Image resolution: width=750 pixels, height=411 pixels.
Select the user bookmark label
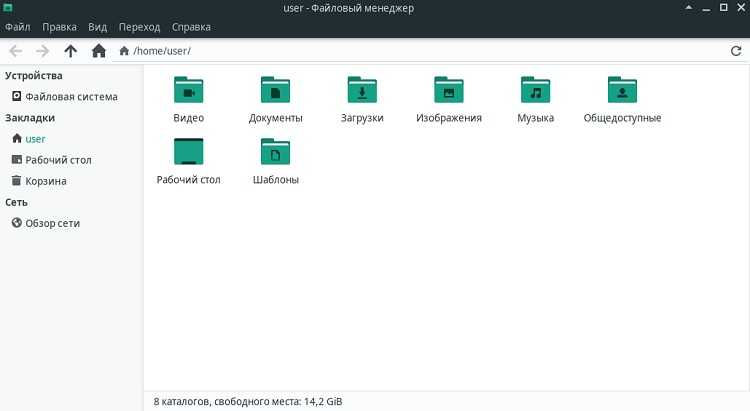tap(35, 139)
